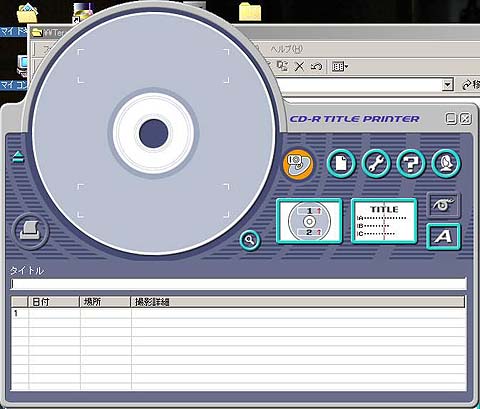Open the ヘルプ(H) menu
This screenshot has width=480, height=409.
pyautogui.click(x=287, y=49)
